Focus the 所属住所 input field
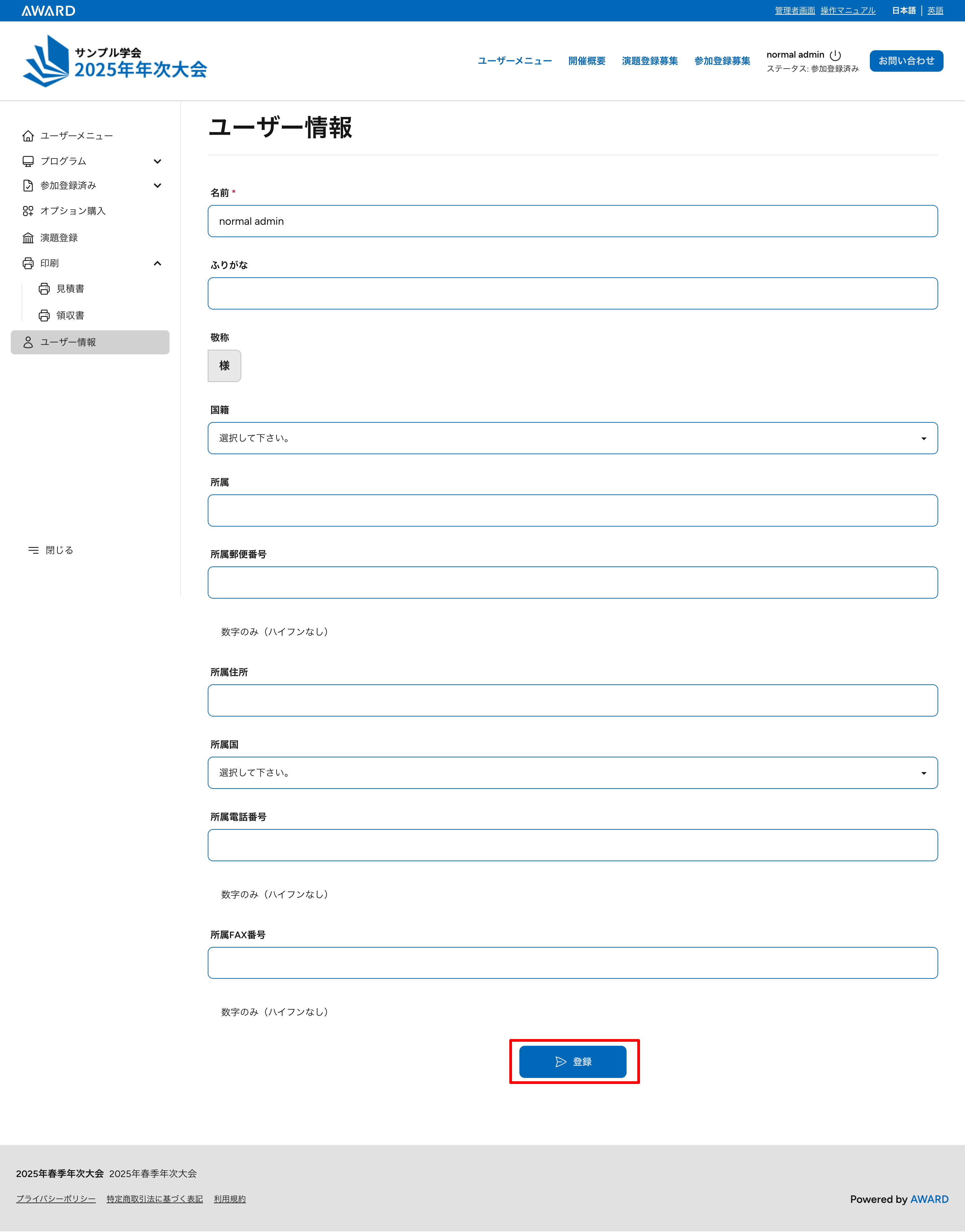Viewport: 965px width, 1232px height. click(x=572, y=700)
